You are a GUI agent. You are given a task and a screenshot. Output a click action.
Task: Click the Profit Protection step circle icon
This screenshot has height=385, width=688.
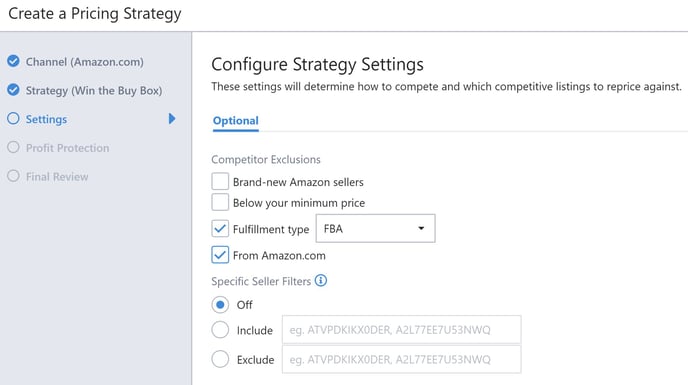(x=13, y=147)
